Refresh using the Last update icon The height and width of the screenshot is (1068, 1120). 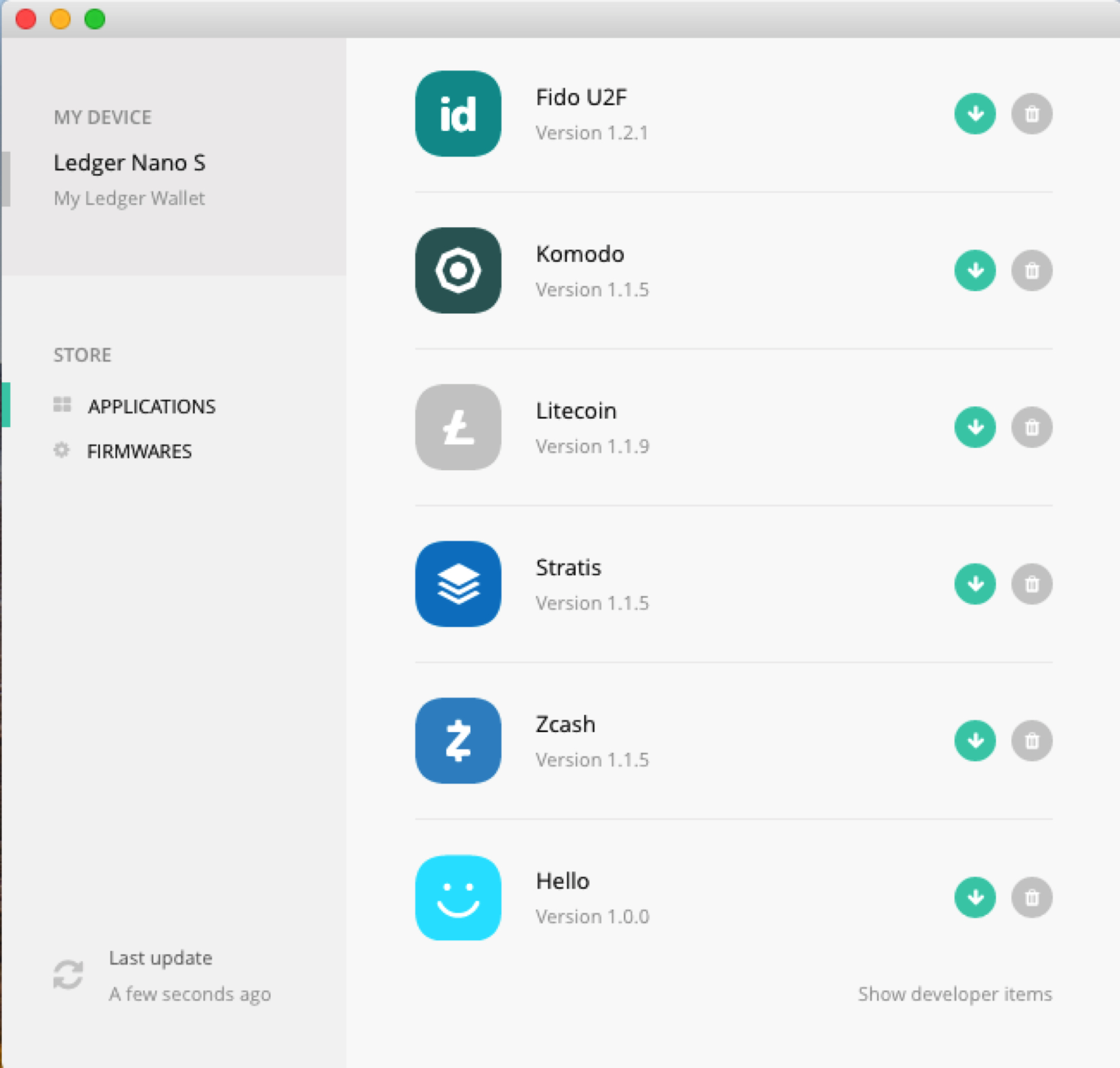coord(68,975)
